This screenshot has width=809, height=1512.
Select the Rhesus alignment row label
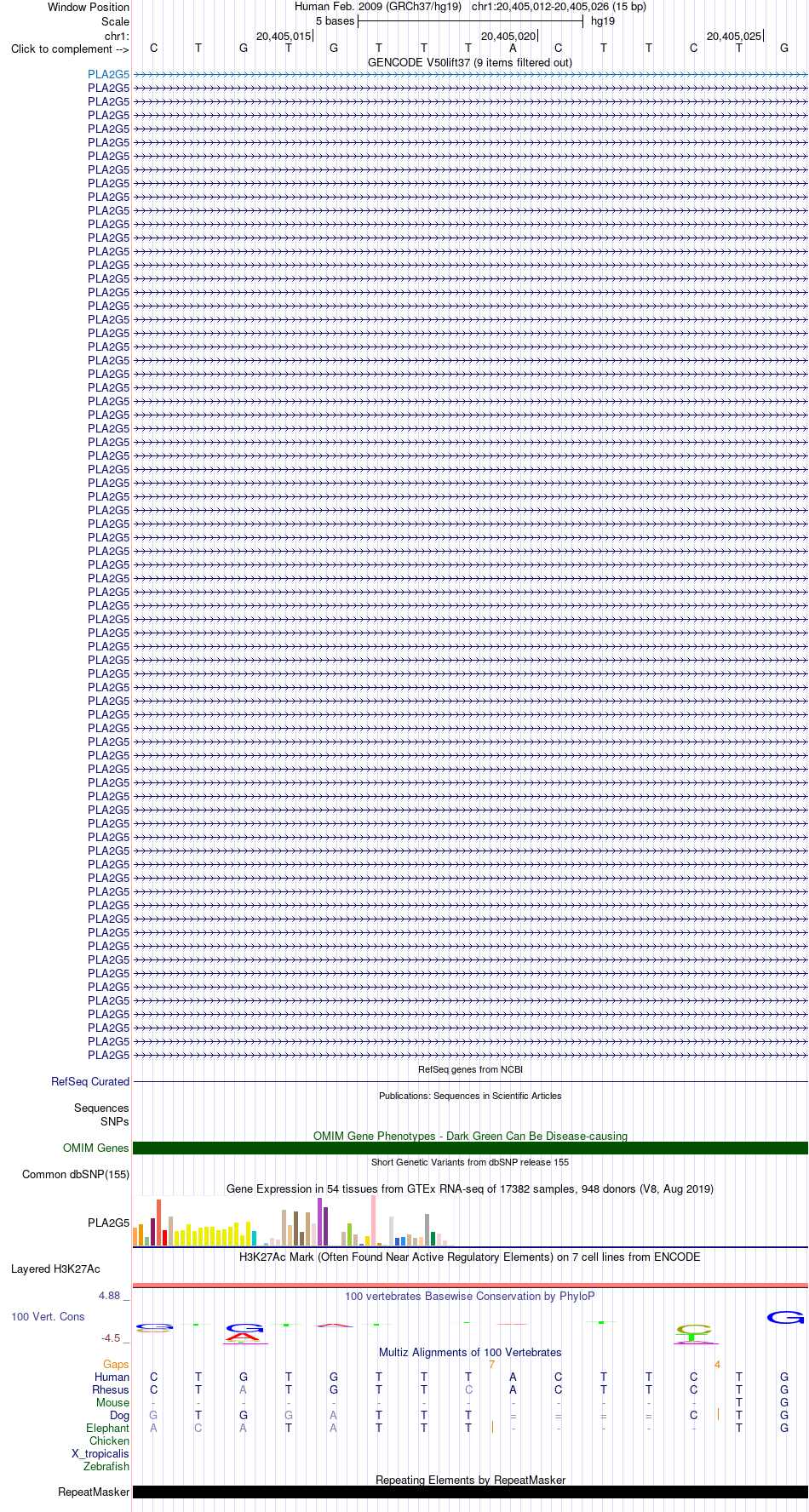click(x=111, y=1390)
